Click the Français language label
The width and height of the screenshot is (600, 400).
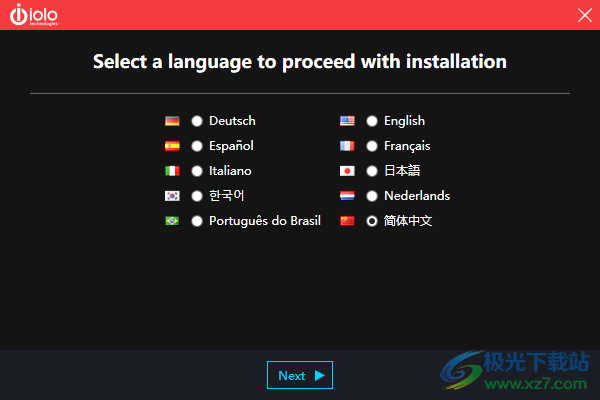click(407, 146)
